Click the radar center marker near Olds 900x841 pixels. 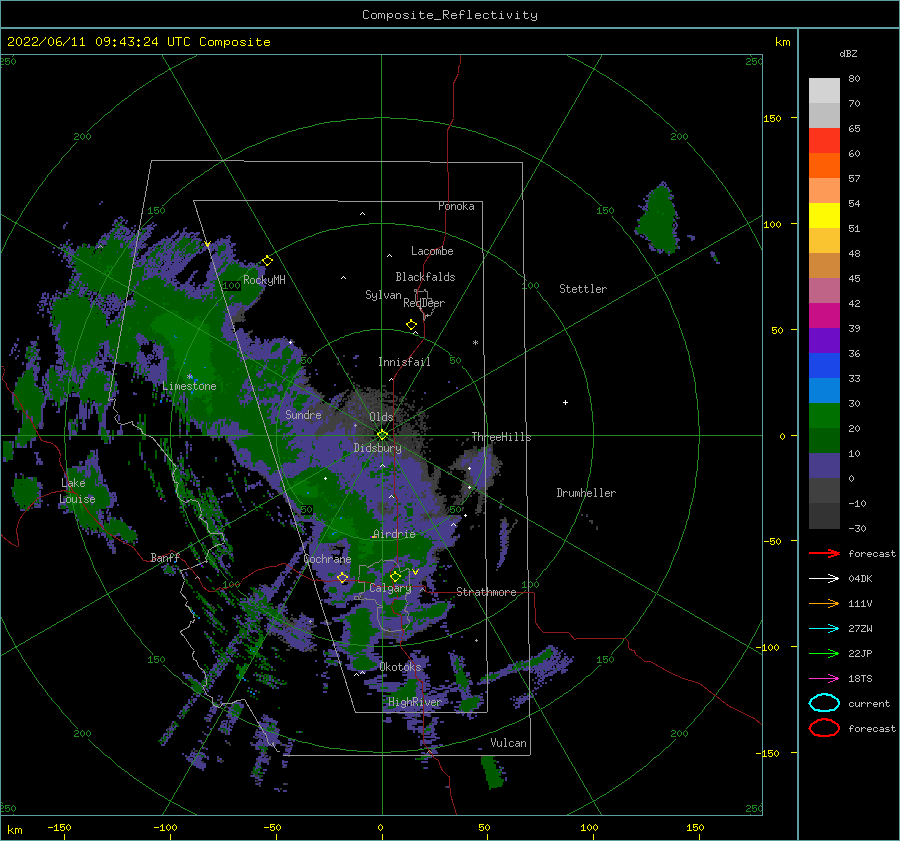382,435
